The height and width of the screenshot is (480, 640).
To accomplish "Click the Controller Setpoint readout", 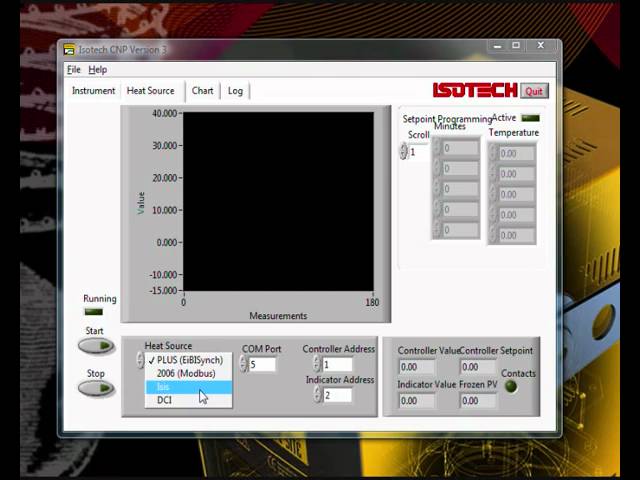I will coord(478,367).
